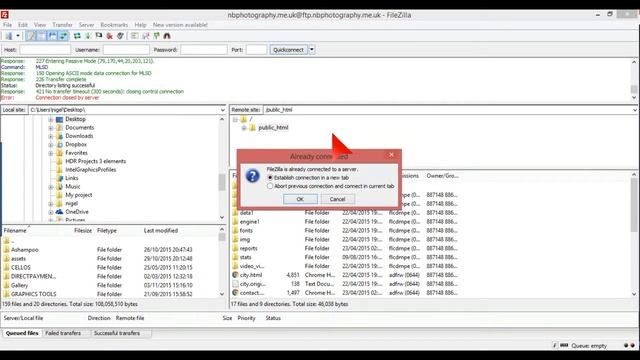Open the Server menu
Screen dimensions: 640x360
click(x=86, y=25)
